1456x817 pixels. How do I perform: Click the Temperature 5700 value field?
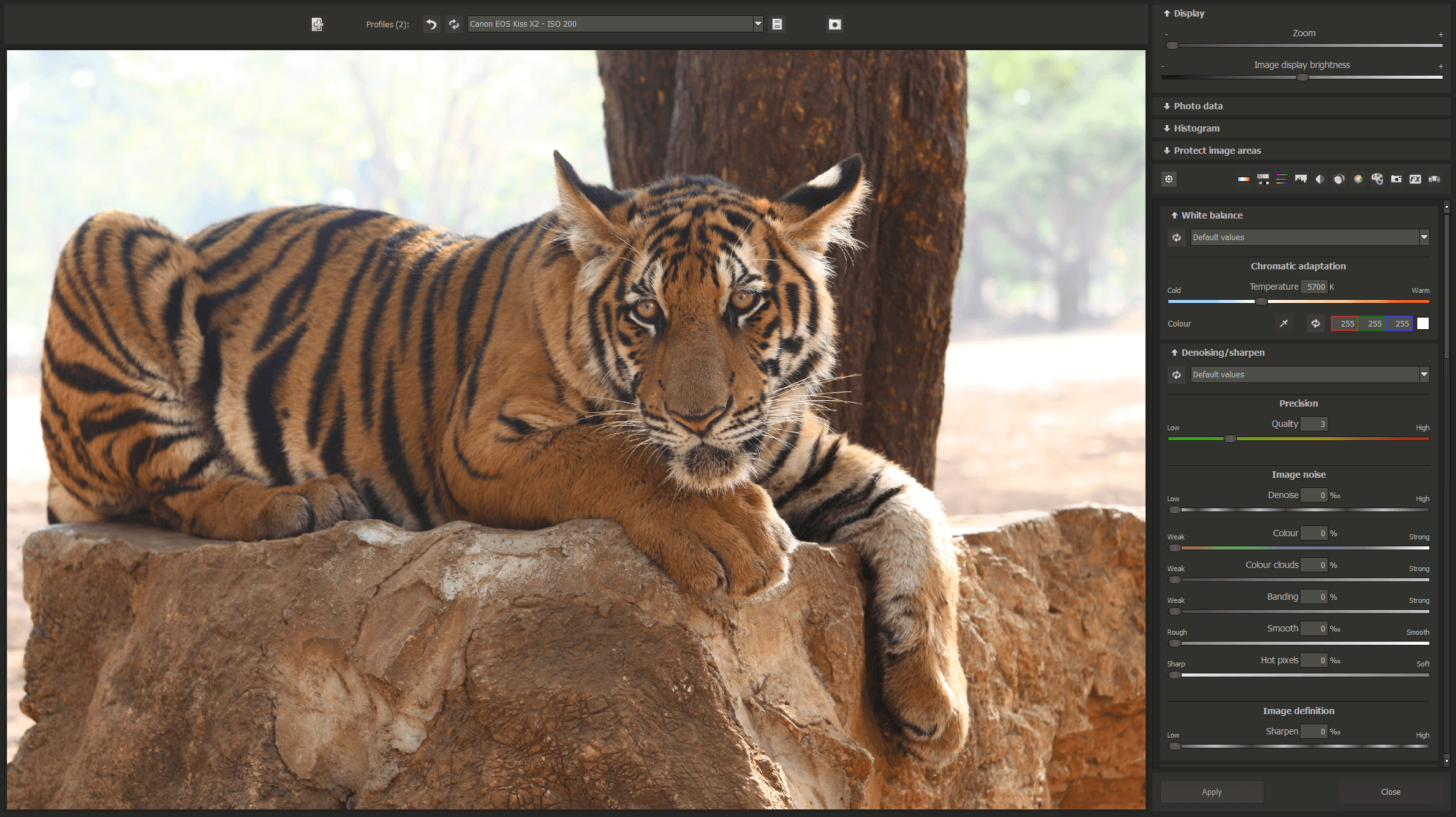pos(1314,287)
